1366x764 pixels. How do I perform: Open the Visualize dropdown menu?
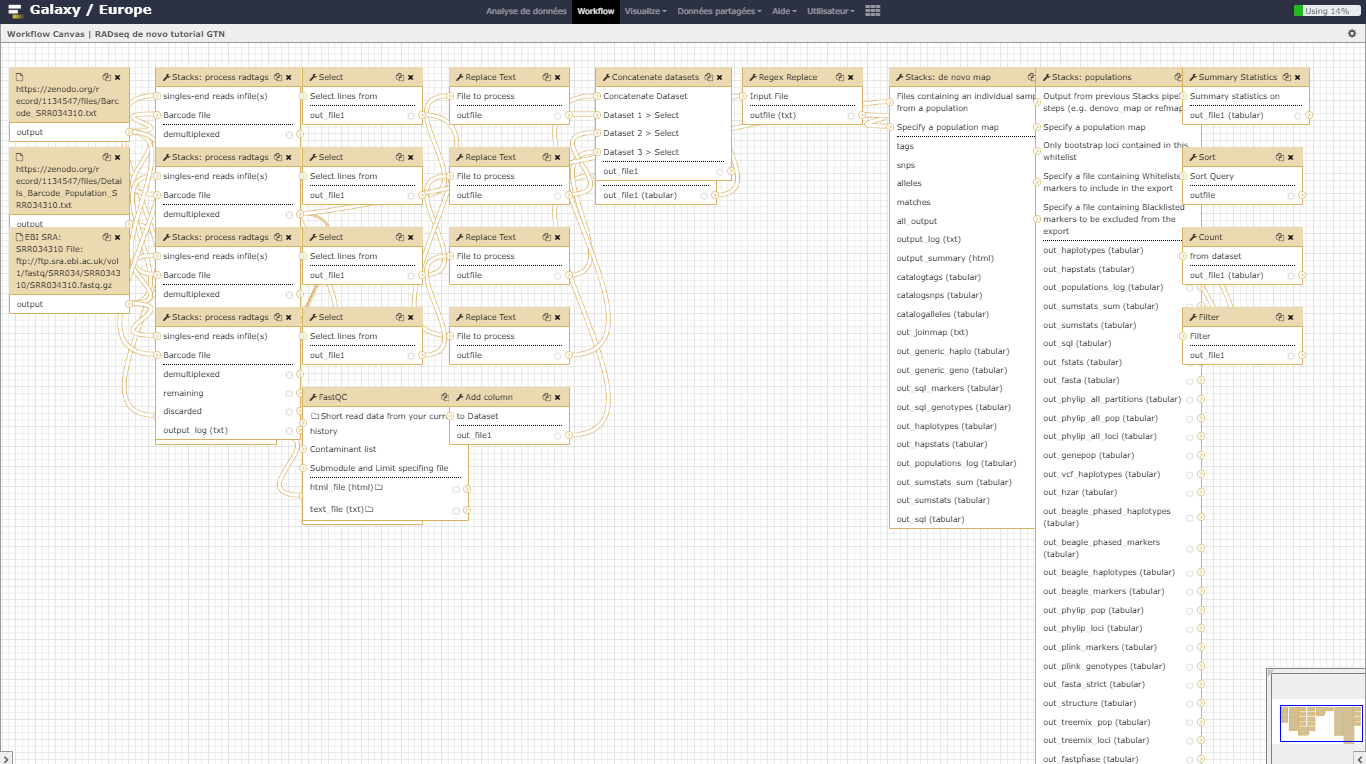point(645,11)
